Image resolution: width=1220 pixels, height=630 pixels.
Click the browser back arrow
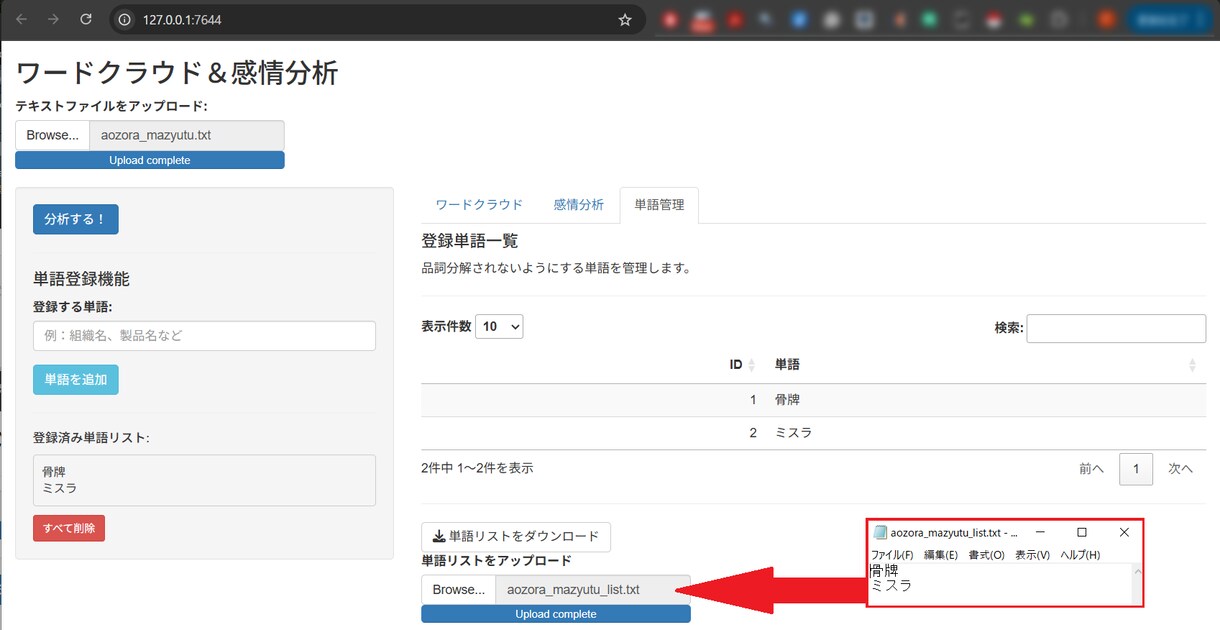click(22, 19)
